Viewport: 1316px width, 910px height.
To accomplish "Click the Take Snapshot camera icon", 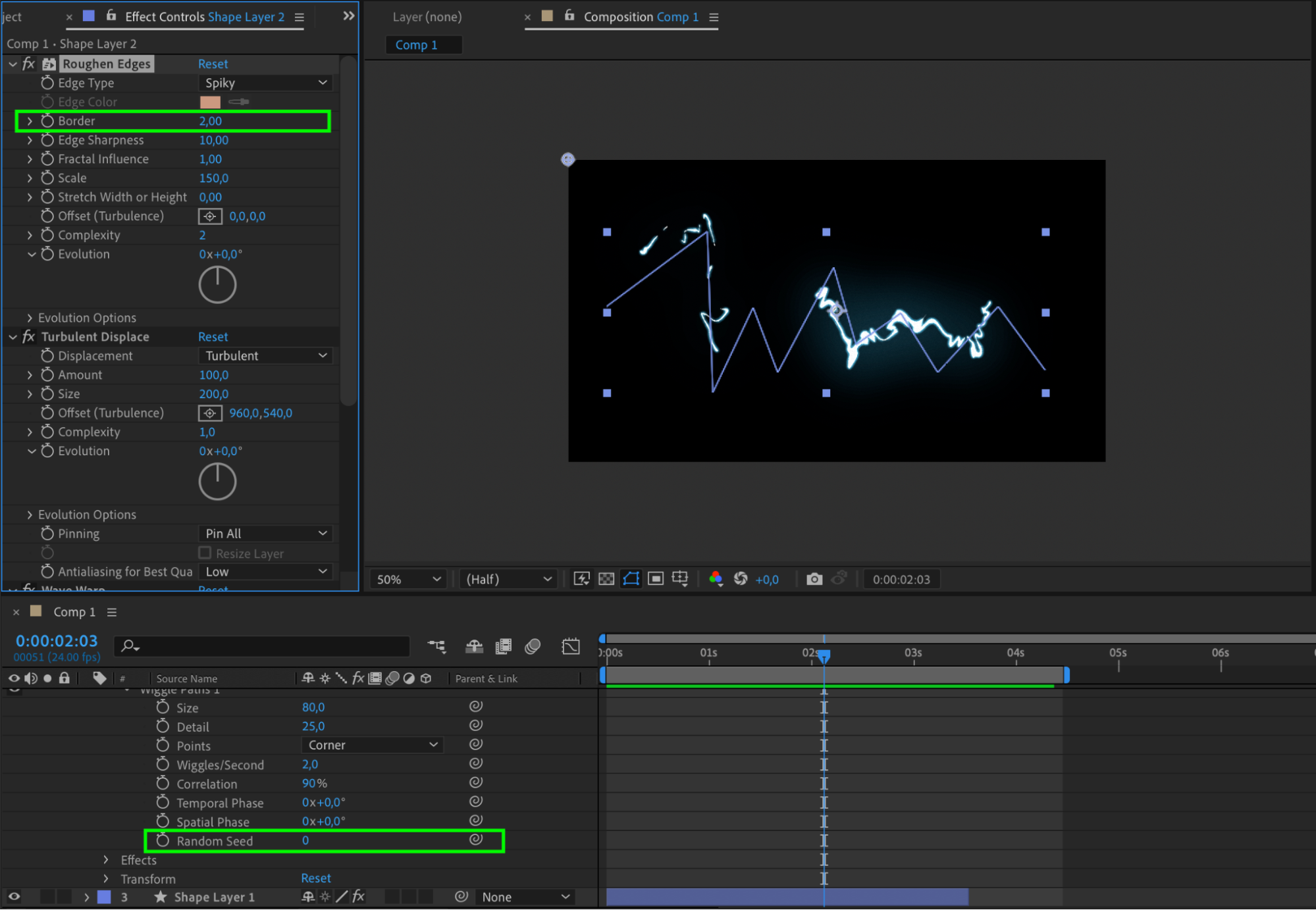I will tap(814, 579).
